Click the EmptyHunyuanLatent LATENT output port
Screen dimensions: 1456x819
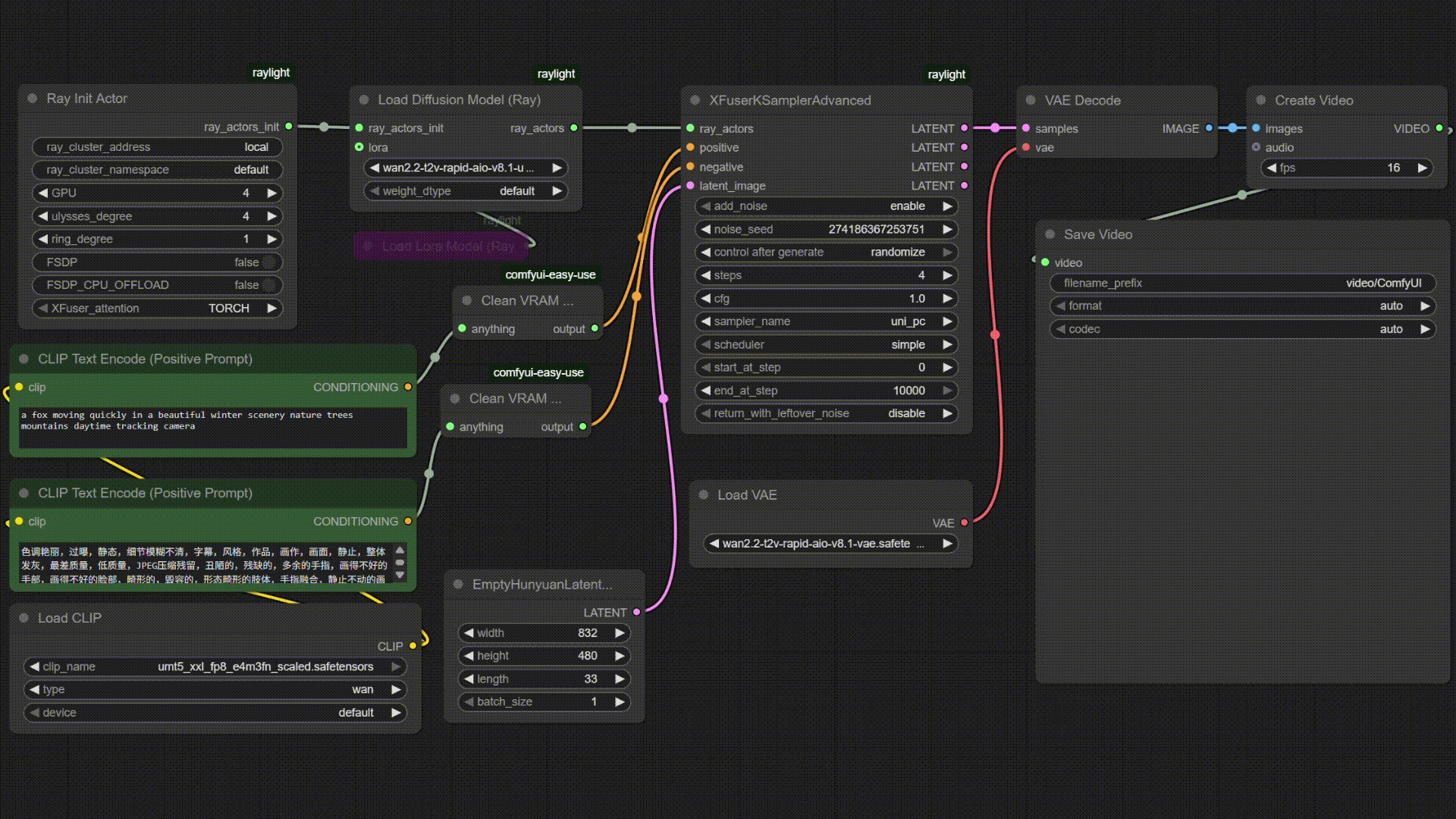coord(636,612)
